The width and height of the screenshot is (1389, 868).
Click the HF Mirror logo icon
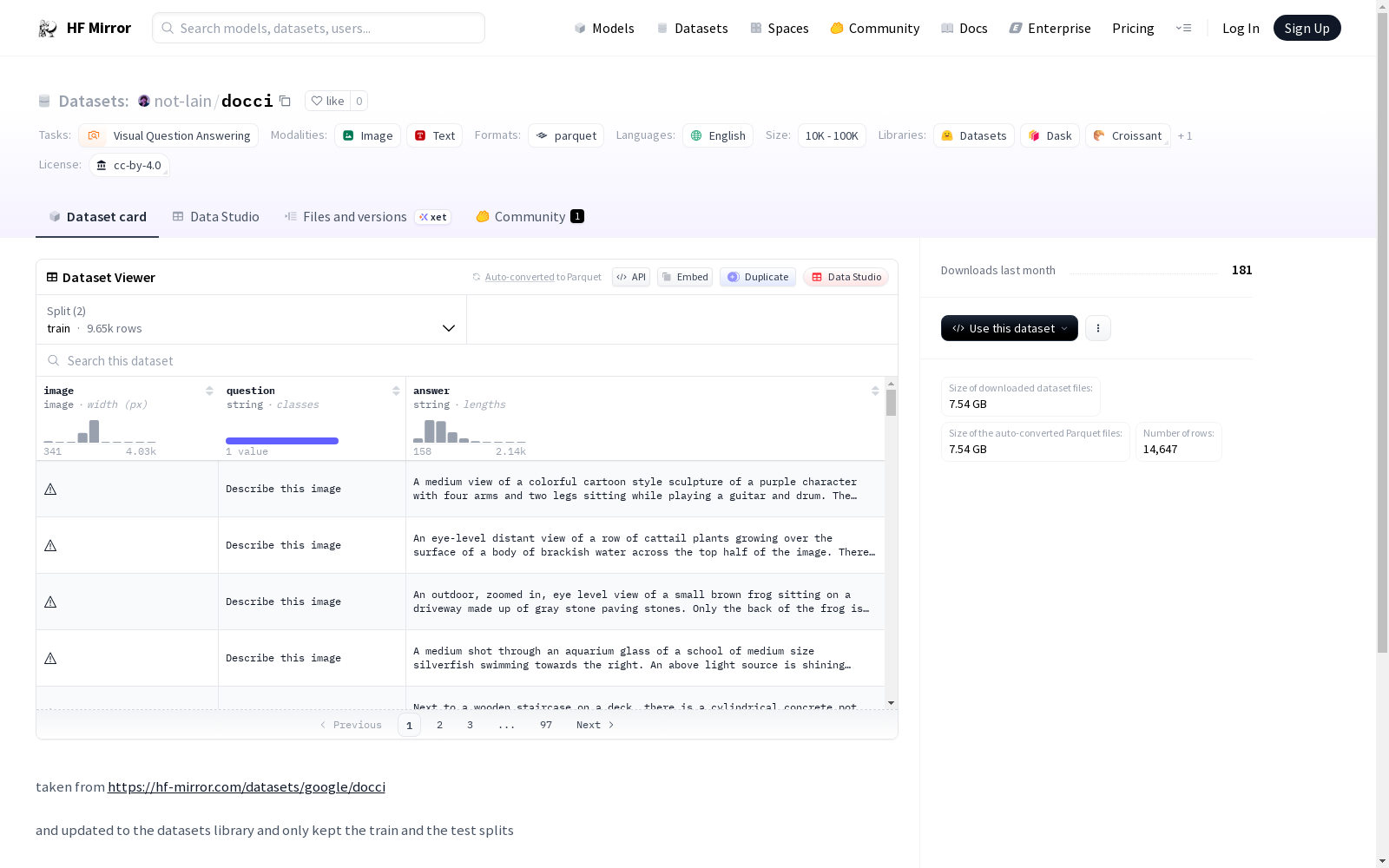[47, 29]
